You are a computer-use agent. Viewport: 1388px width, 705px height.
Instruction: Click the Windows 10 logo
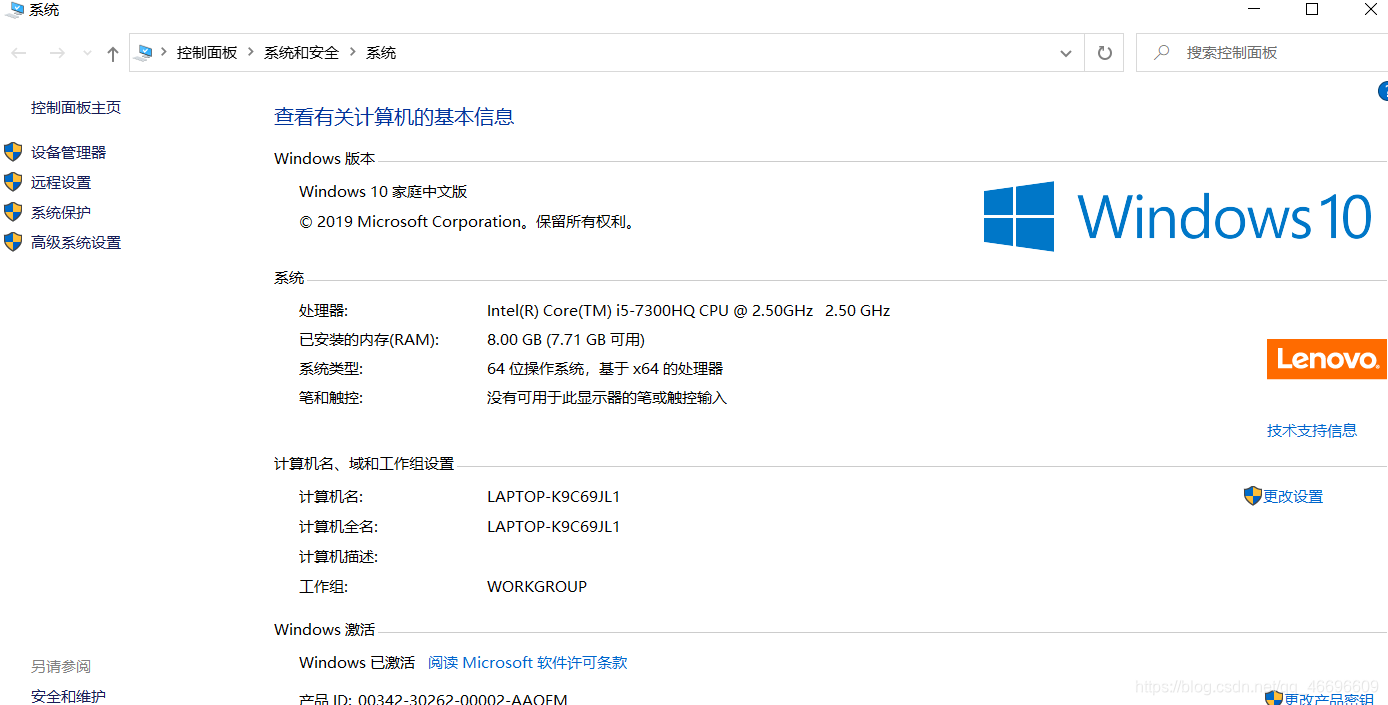pyautogui.click(x=1179, y=216)
